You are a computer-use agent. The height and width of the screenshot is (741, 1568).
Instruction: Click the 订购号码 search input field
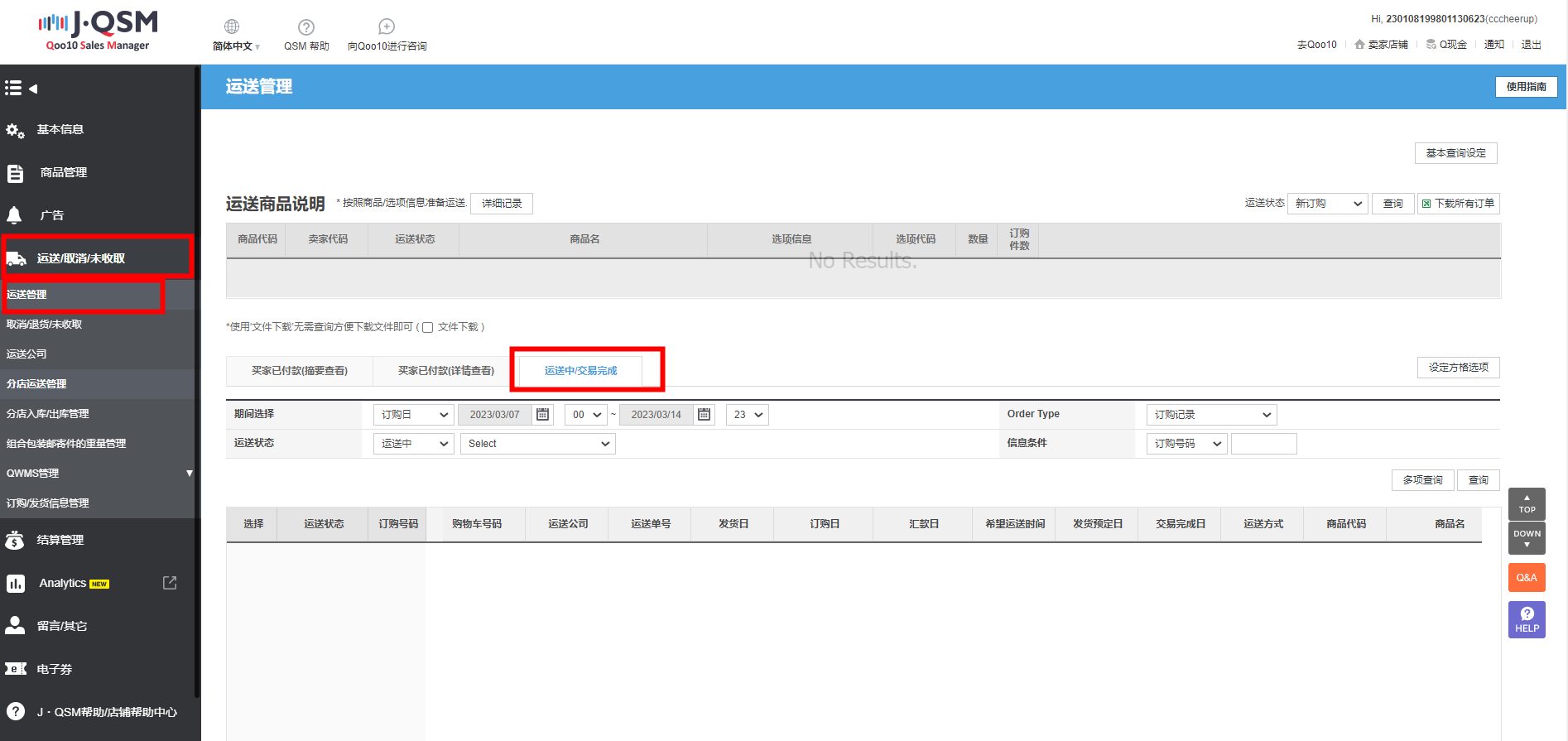point(1263,444)
